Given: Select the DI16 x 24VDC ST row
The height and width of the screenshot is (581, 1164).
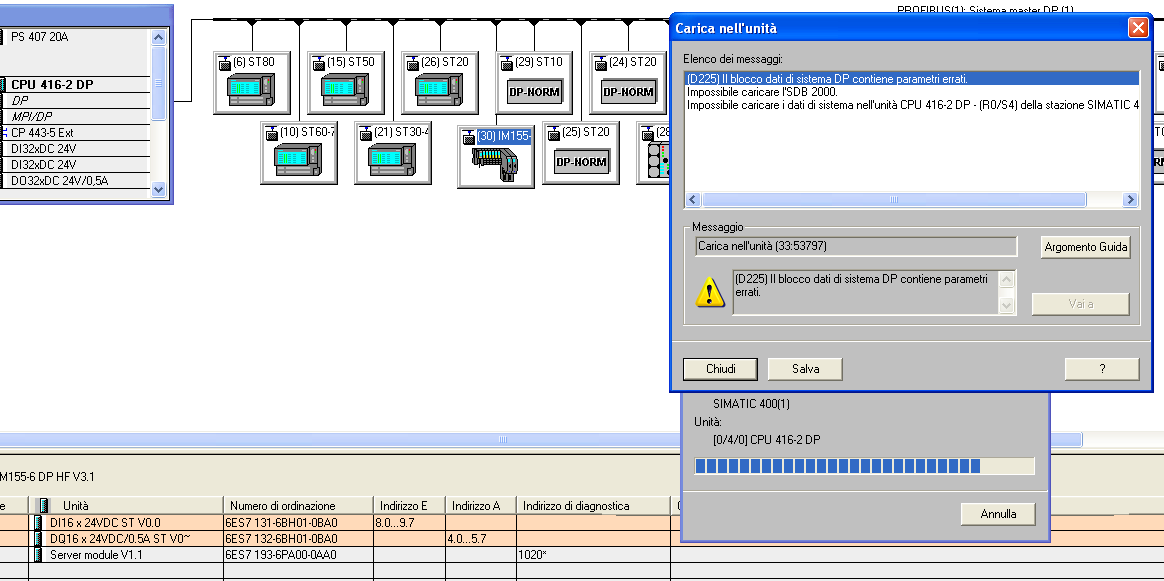Looking at the screenshot, I should coord(105,522).
